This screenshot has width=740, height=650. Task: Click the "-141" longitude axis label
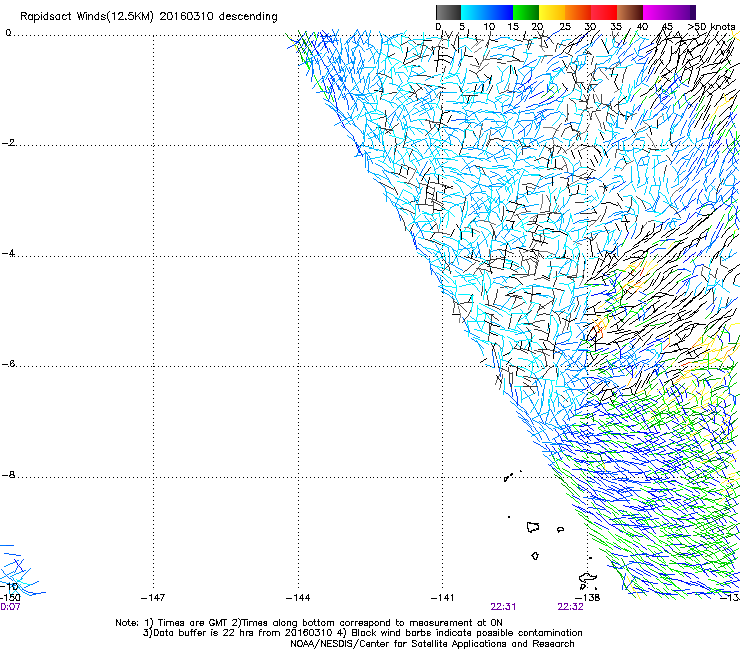[x=443, y=598]
